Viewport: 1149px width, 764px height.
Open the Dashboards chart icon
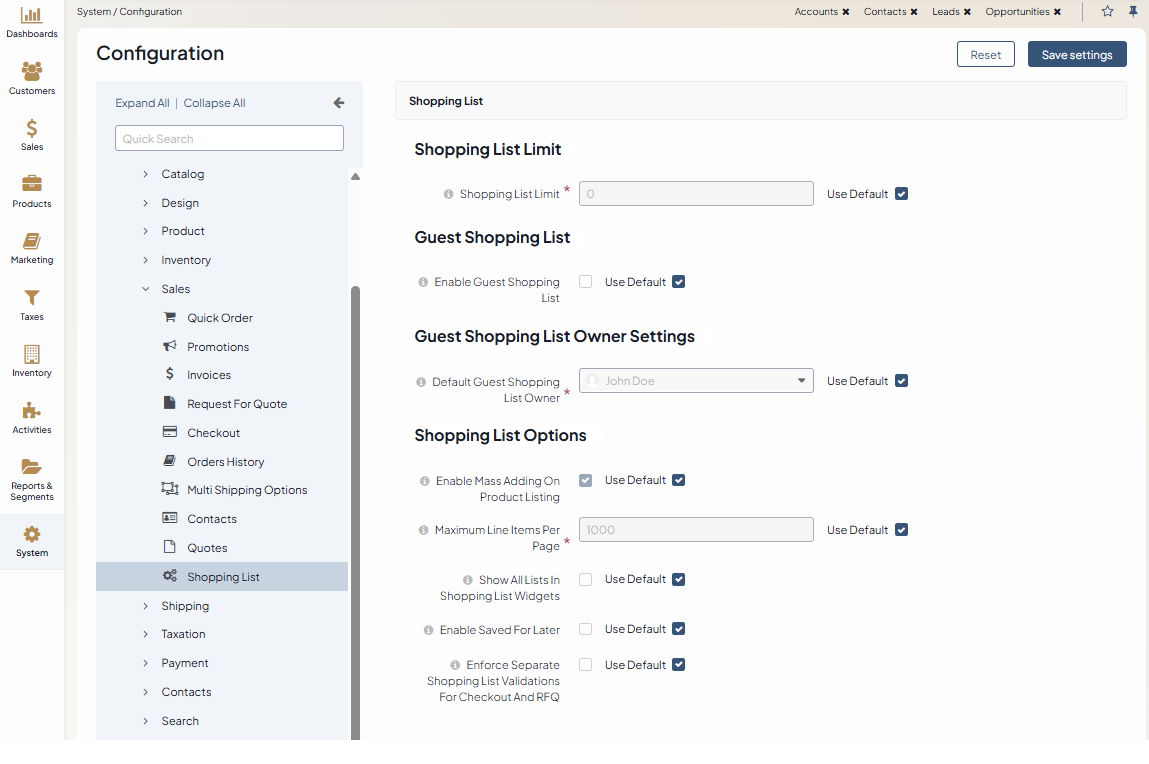32,15
